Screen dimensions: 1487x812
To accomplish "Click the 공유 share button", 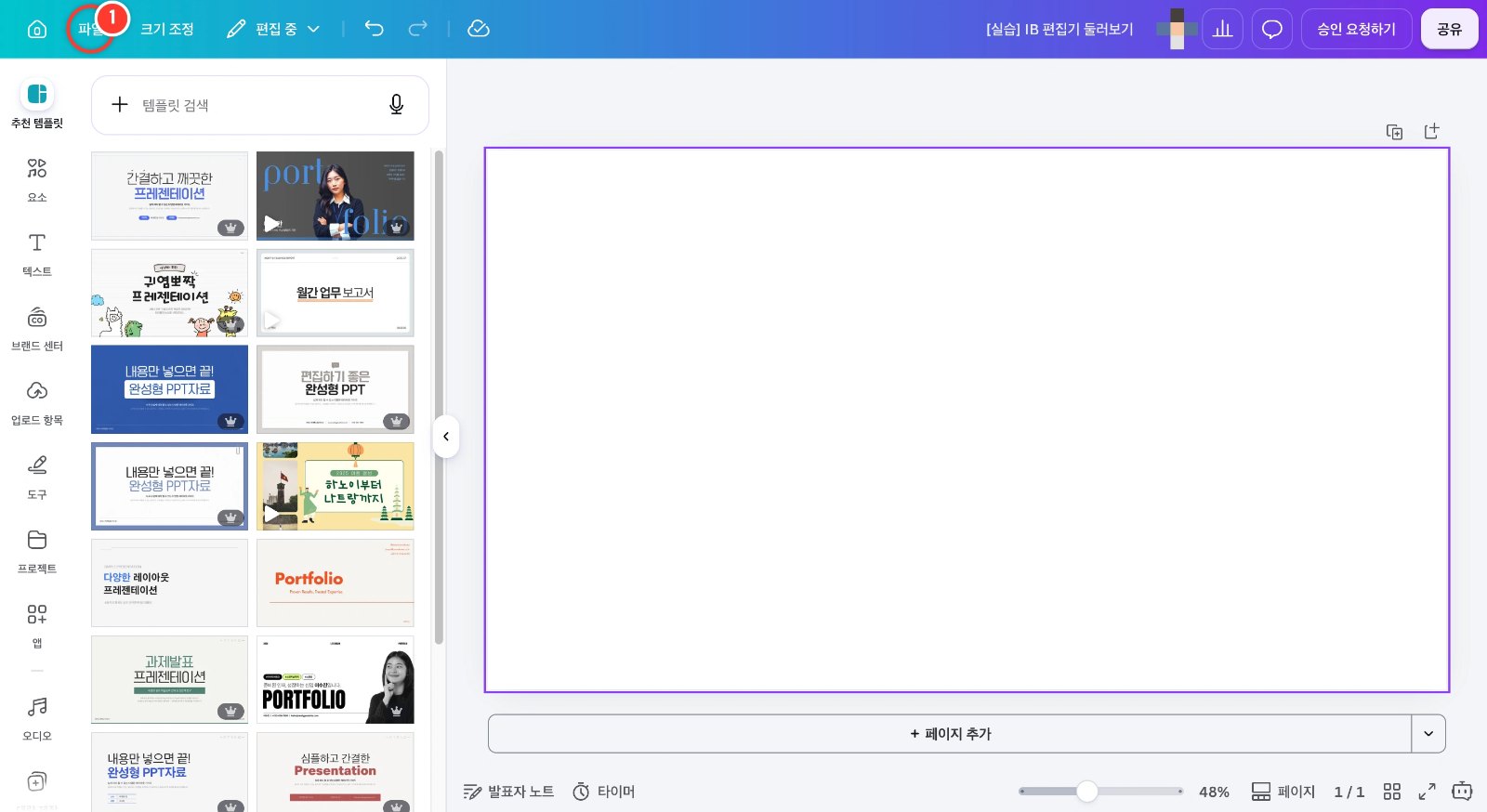I will pyautogui.click(x=1449, y=29).
